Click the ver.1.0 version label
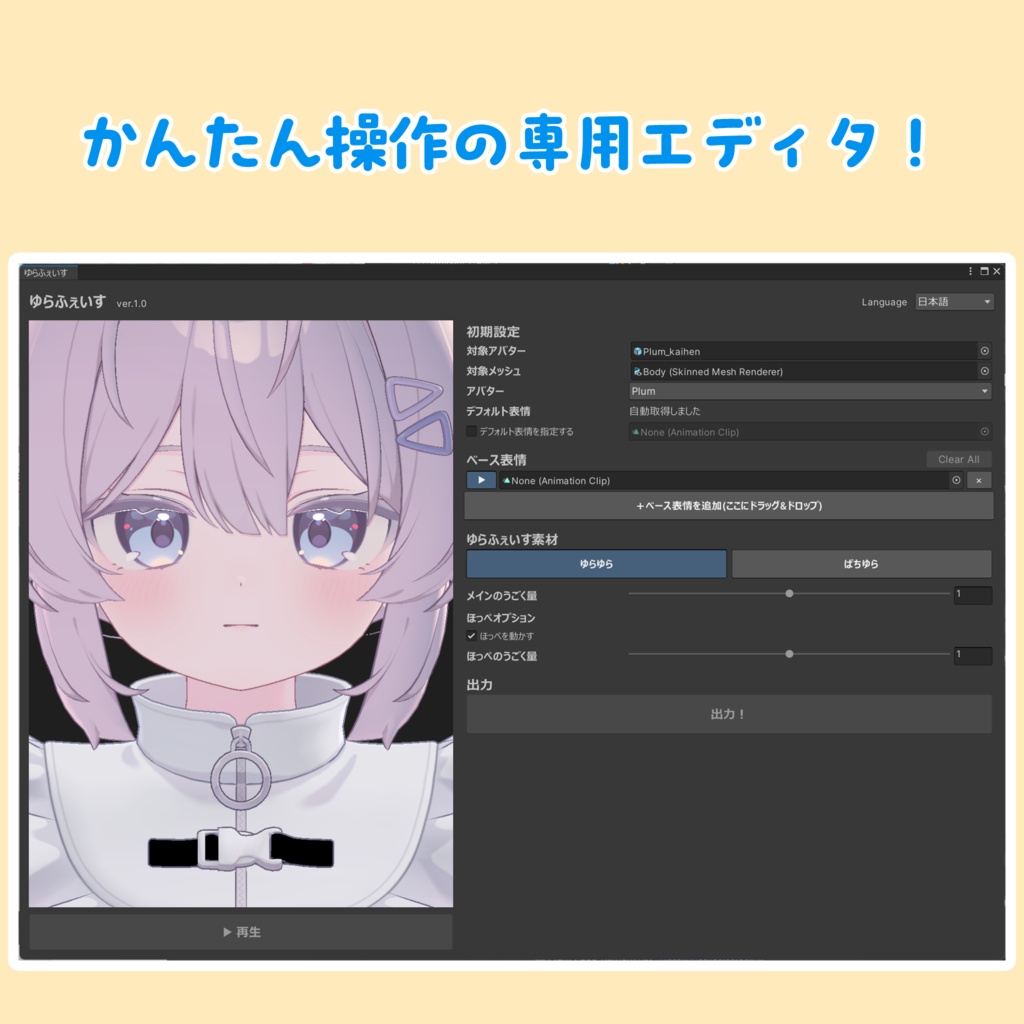Viewport: 1024px width, 1024px height. (x=131, y=303)
